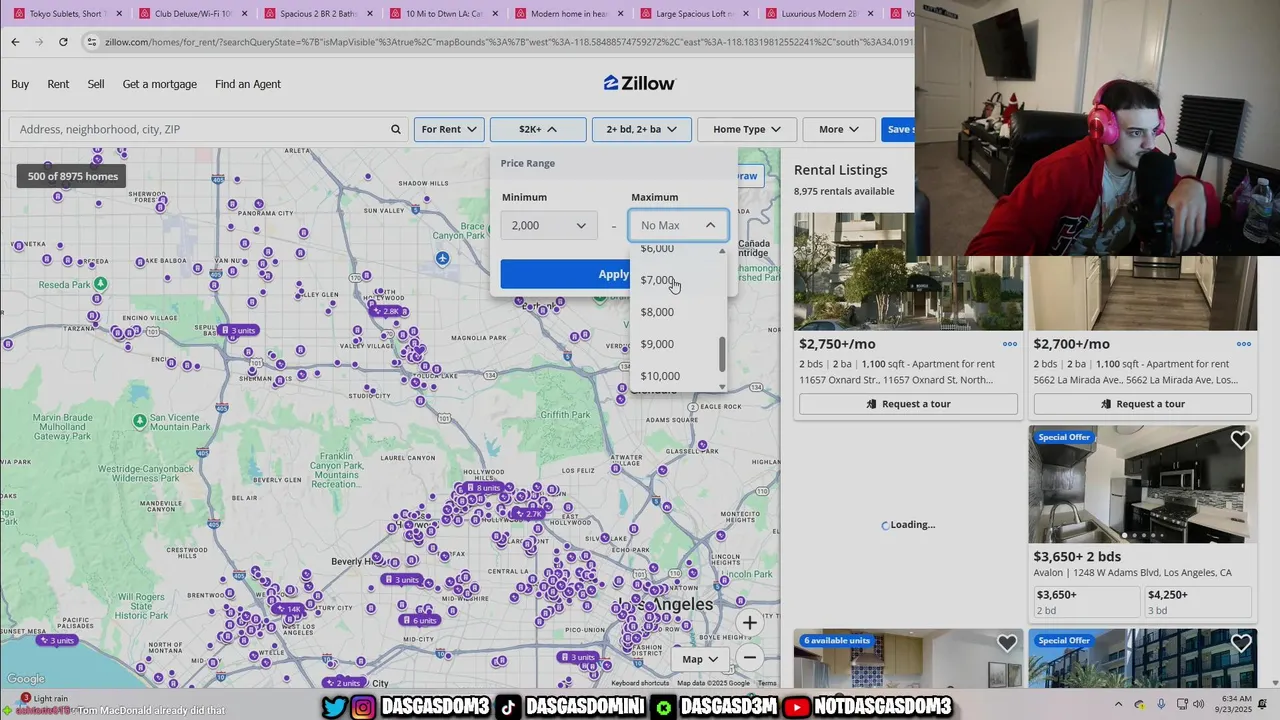The height and width of the screenshot is (720, 1280).
Task: Click the YouTube icon in the overlay
Action: tap(796, 707)
